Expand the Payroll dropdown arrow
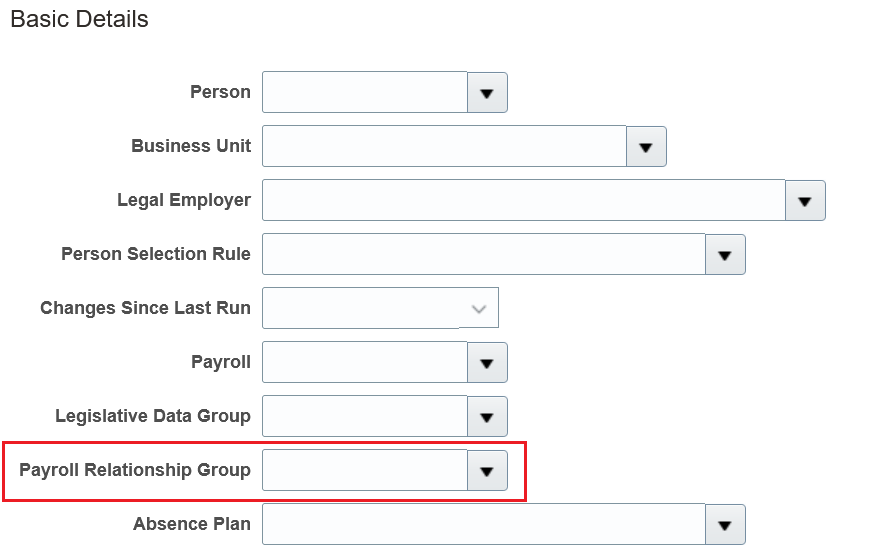This screenshot has width=885, height=554. (487, 362)
